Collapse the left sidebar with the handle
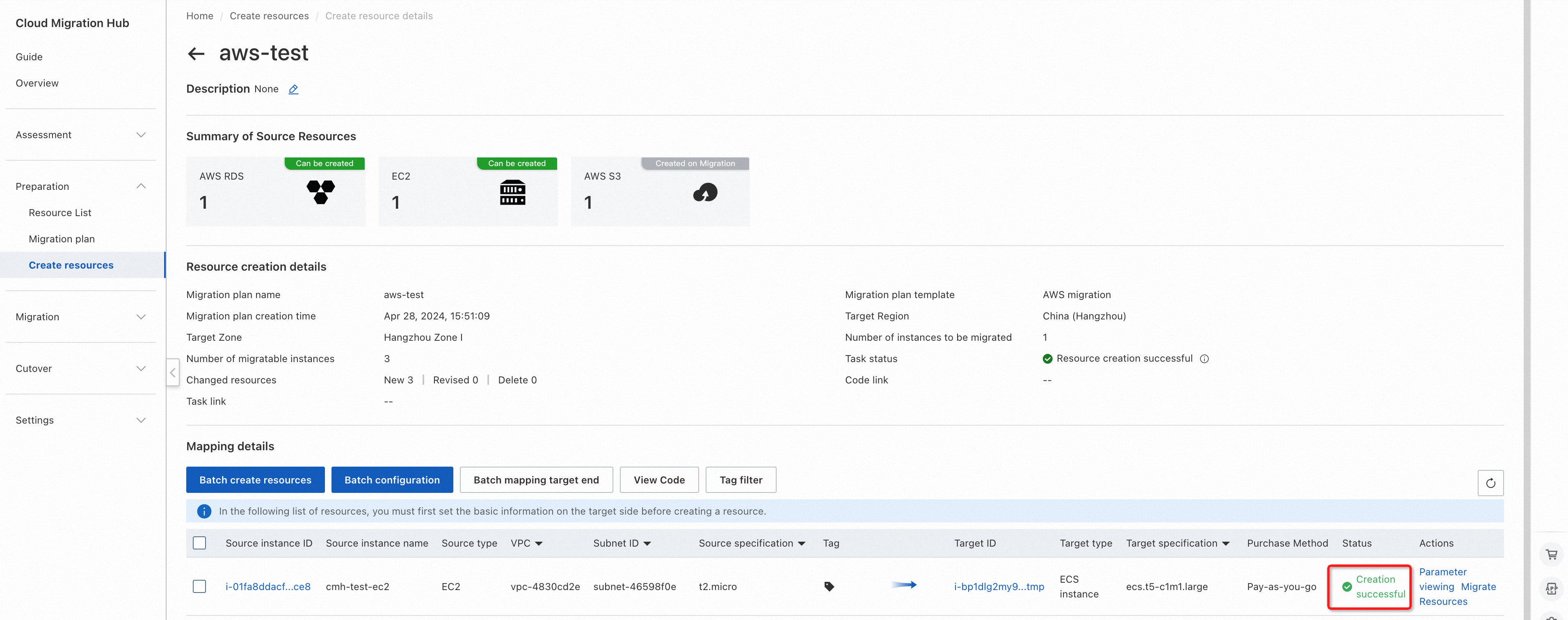Viewport: 1568px width, 620px height. point(173,372)
